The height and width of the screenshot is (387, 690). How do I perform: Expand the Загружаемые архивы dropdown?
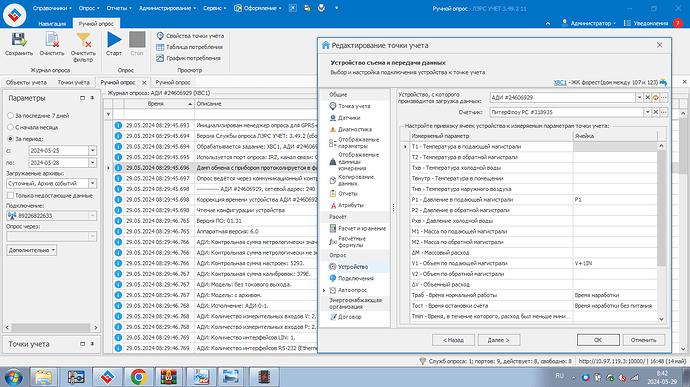(x=92, y=183)
